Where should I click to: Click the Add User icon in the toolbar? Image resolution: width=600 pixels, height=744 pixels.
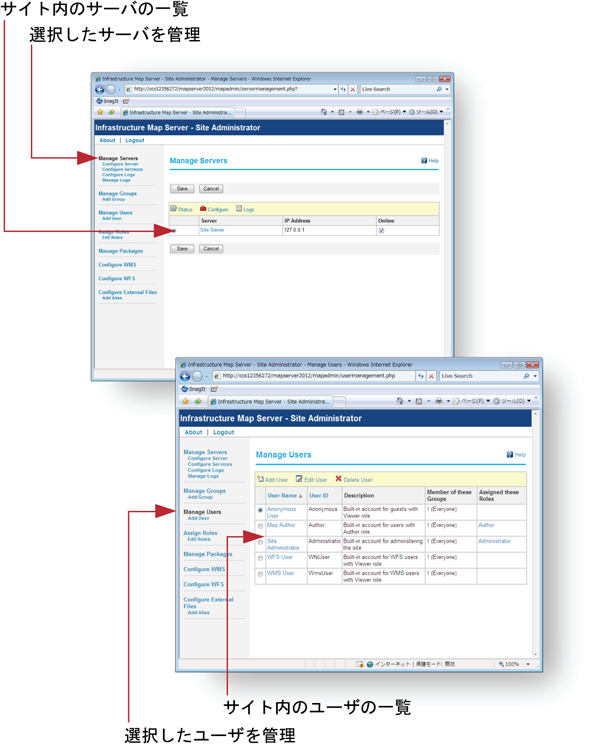tap(260, 479)
